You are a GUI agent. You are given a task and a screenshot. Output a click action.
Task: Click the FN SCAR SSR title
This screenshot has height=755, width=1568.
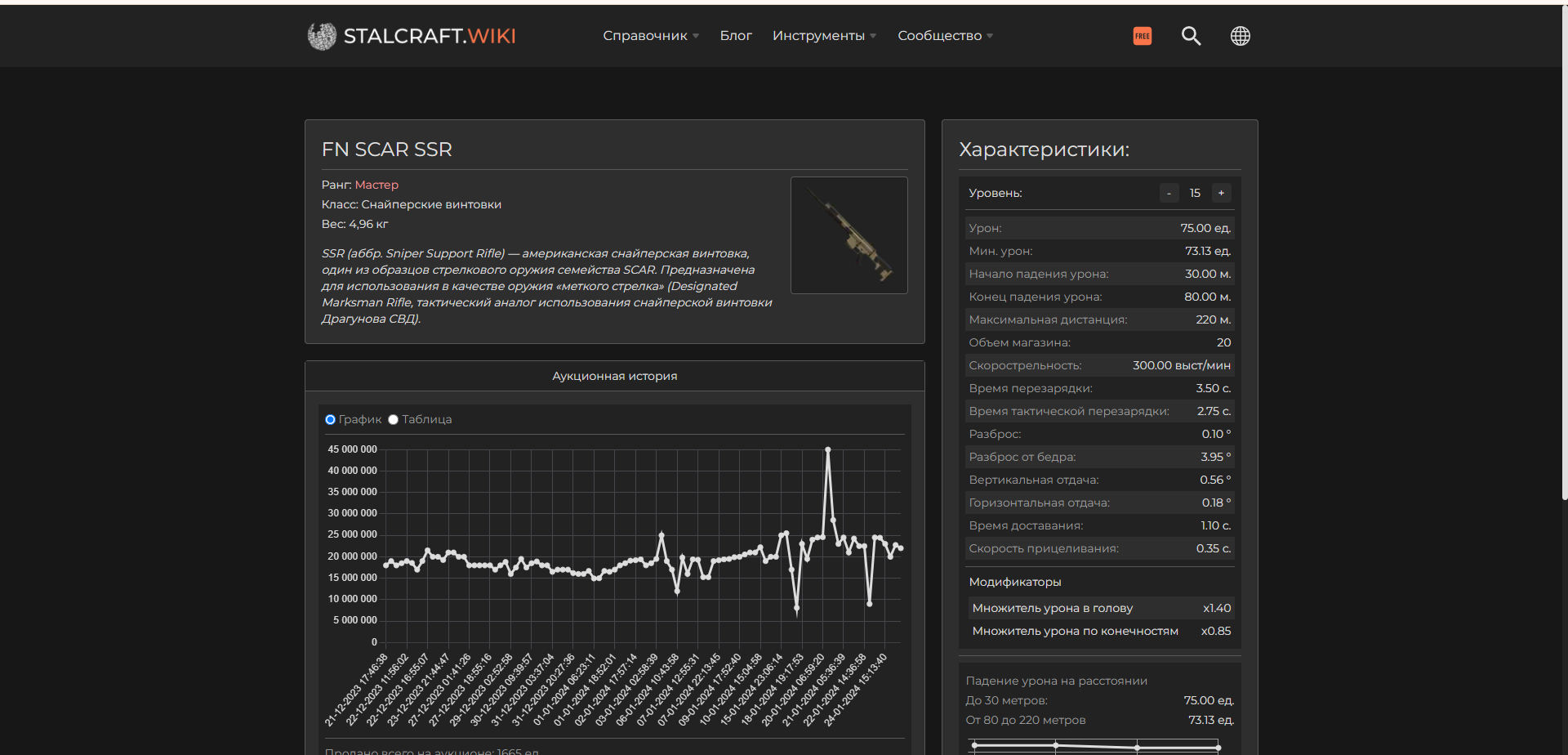pos(386,150)
